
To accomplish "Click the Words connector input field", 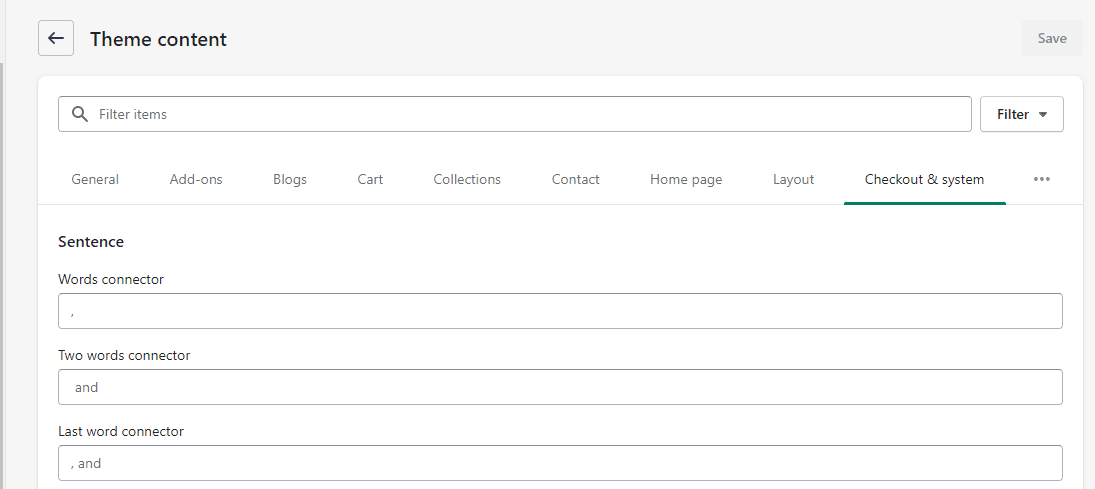I will pos(560,311).
